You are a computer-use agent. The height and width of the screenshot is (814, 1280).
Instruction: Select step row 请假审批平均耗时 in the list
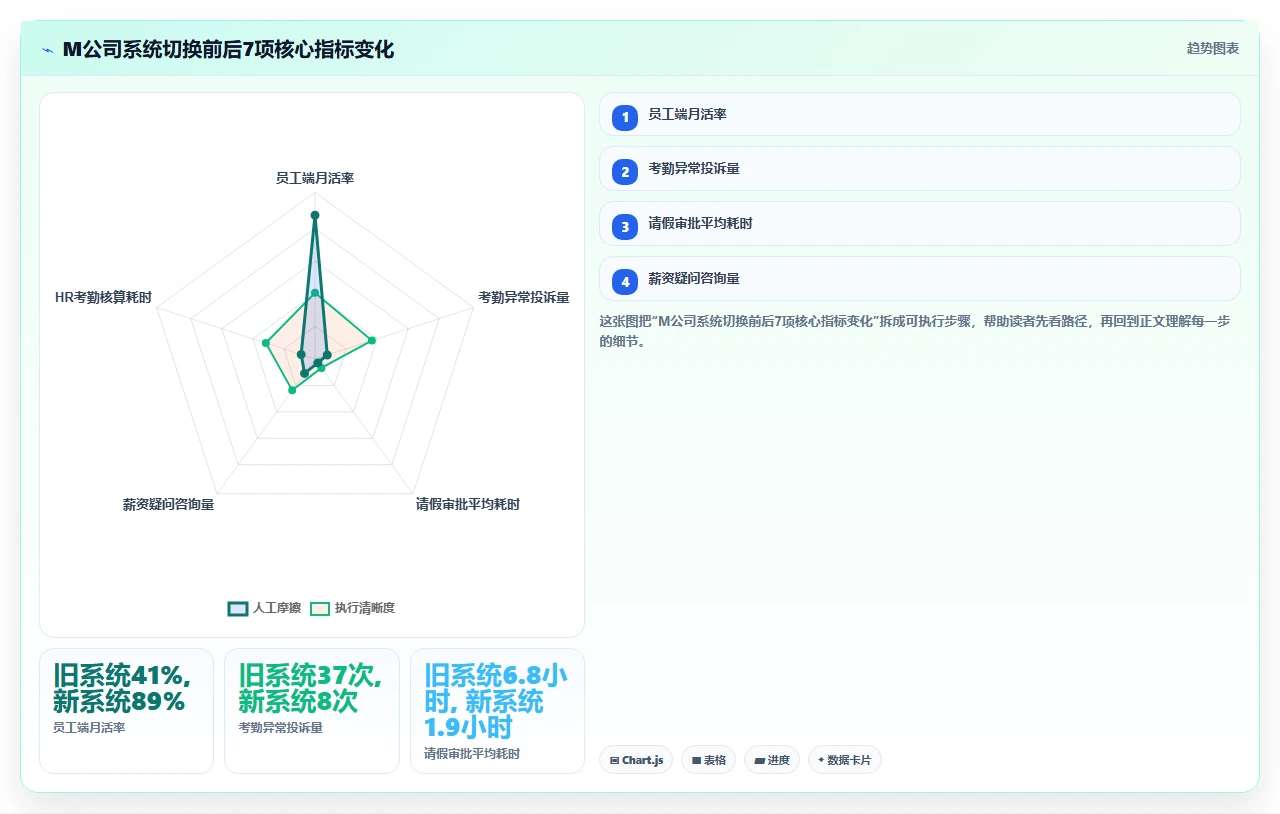coord(919,224)
